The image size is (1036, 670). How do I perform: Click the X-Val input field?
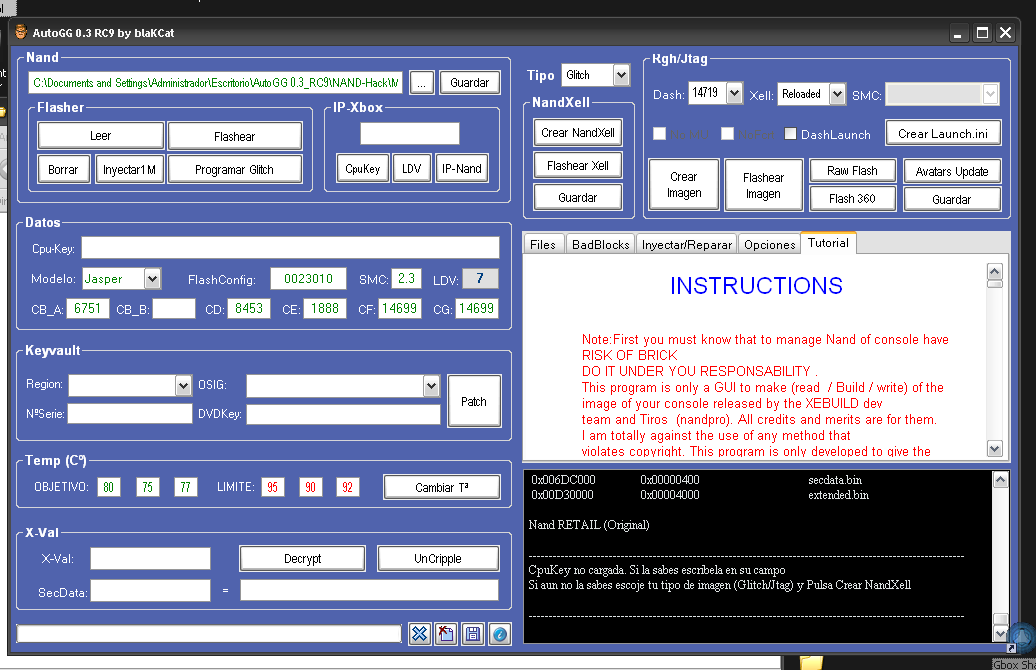click(x=150, y=558)
